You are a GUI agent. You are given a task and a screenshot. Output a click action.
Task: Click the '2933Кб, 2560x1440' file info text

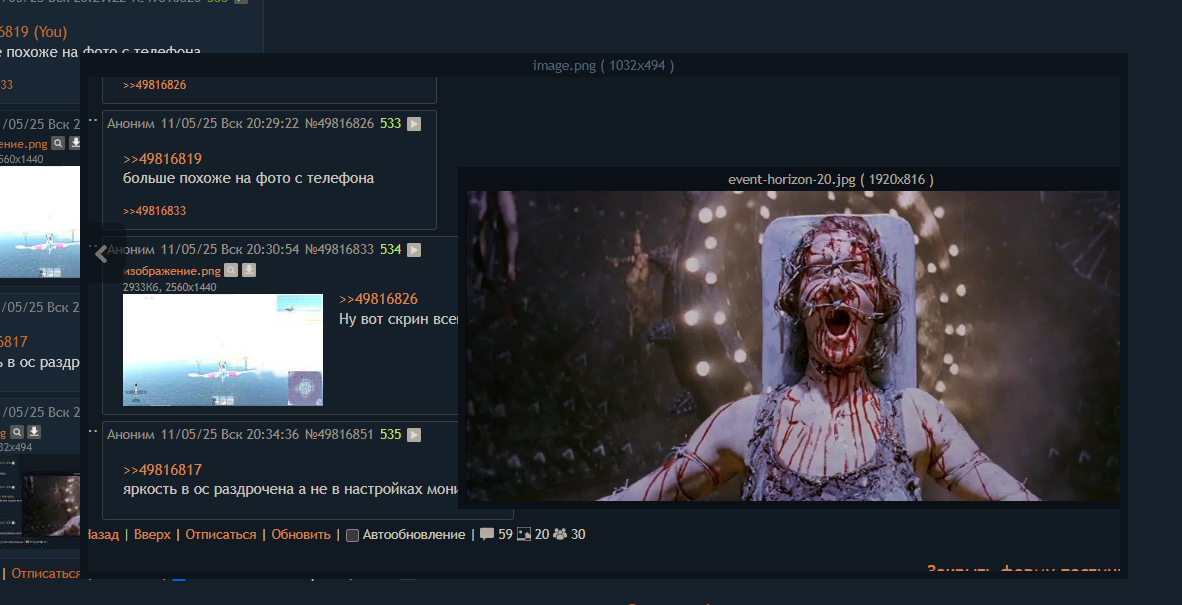(x=170, y=287)
